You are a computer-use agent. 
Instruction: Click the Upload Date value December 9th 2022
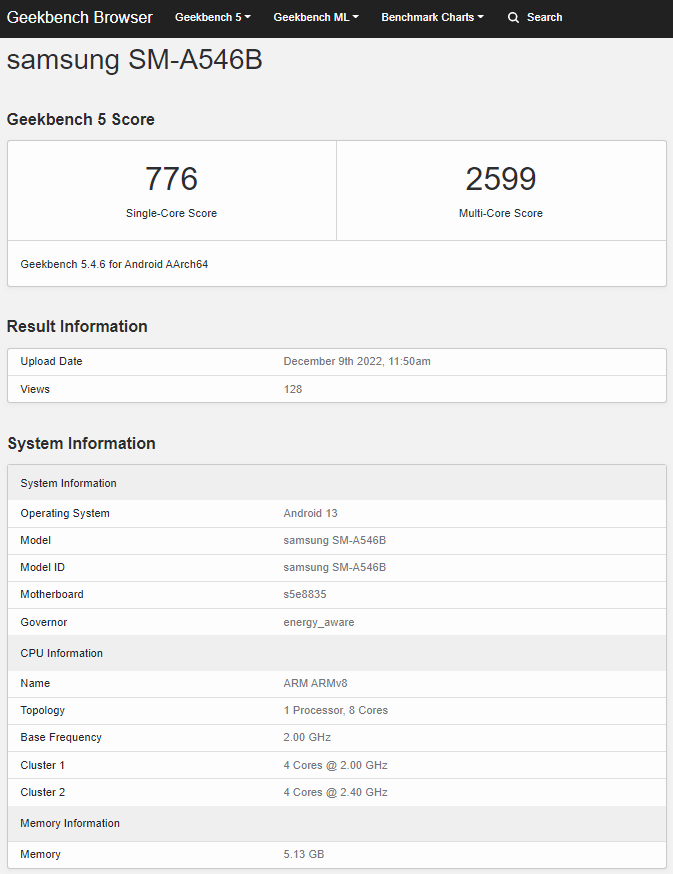[357, 362]
